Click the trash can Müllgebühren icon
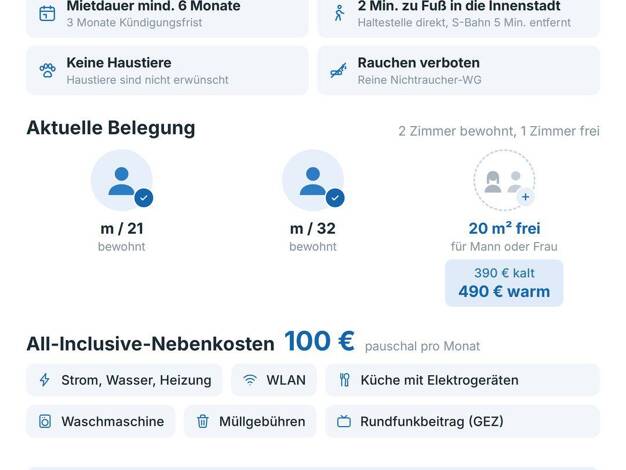626x470 pixels. (x=203, y=421)
